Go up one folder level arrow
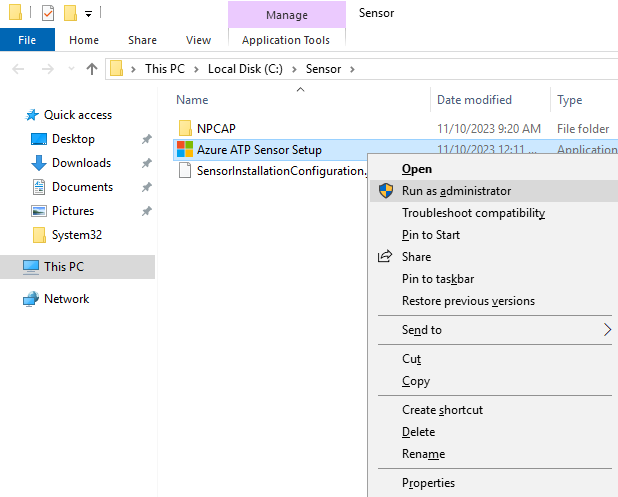Image resolution: width=618 pixels, height=497 pixels. (x=92, y=69)
